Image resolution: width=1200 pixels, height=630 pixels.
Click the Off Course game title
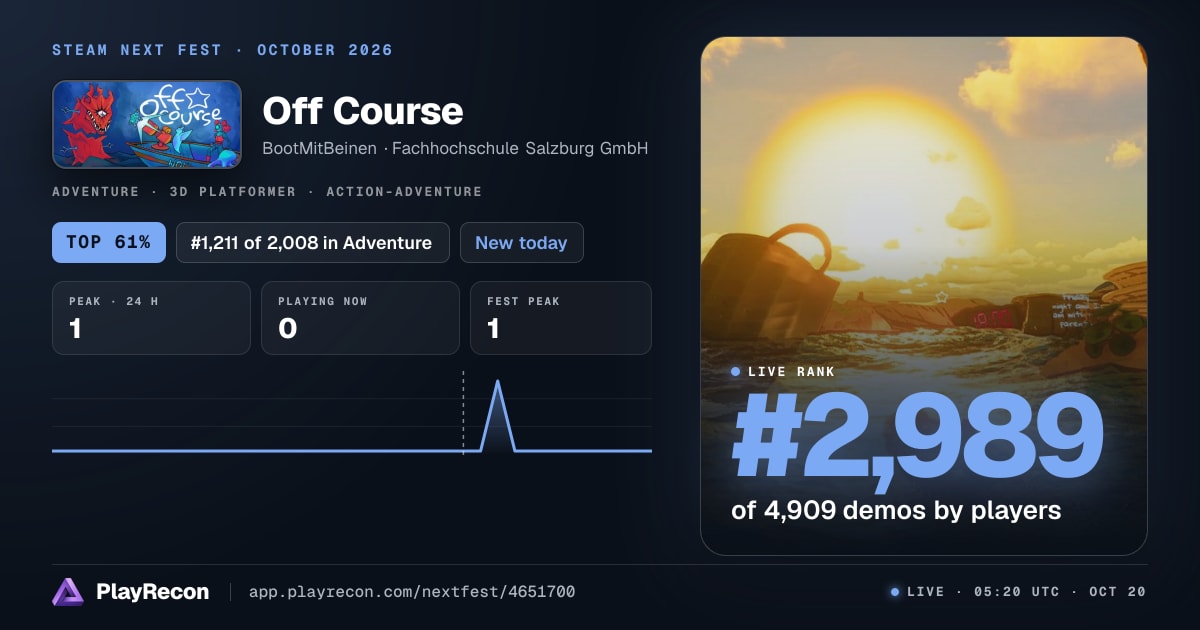tap(362, 110)
